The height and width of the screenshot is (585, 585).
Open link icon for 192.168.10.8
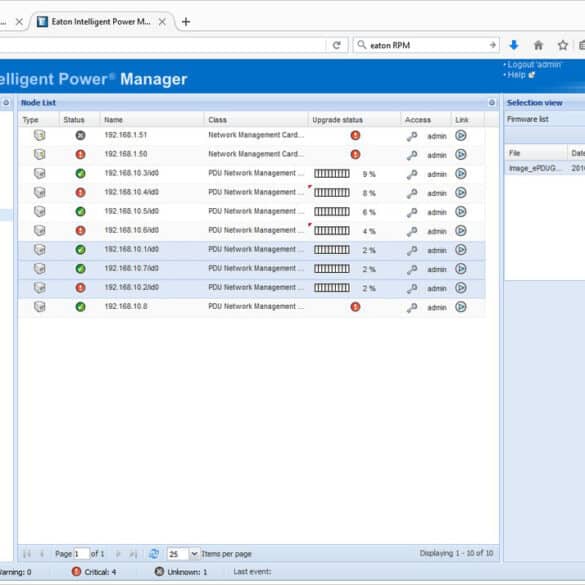point(461,307)
